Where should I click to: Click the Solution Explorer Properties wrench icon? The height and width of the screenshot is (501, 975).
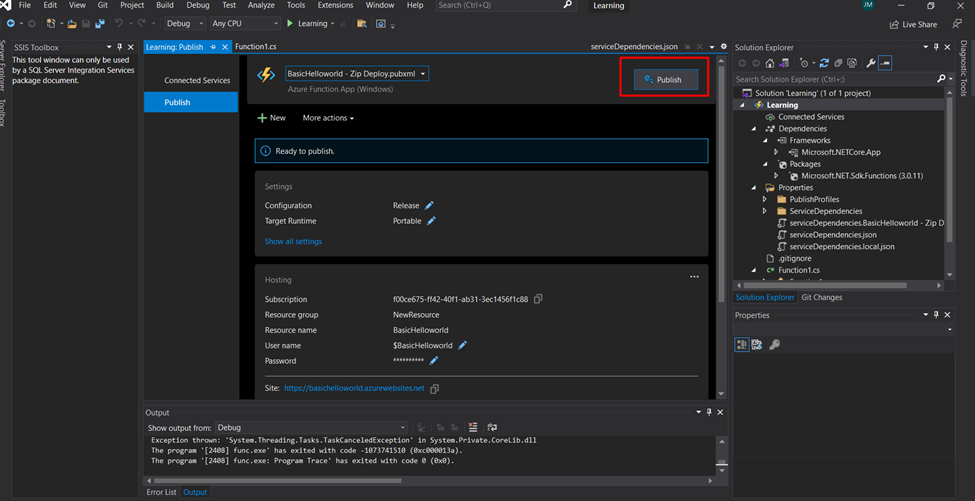(871, 63)
